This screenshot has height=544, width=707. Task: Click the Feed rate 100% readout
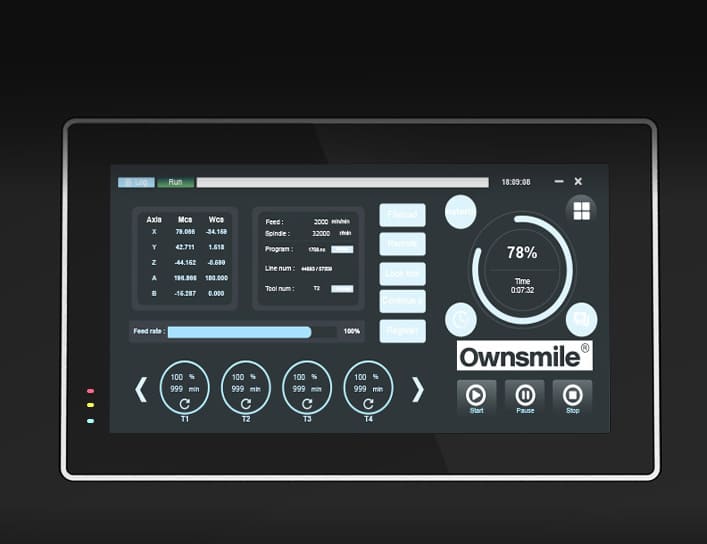(352, 332)
